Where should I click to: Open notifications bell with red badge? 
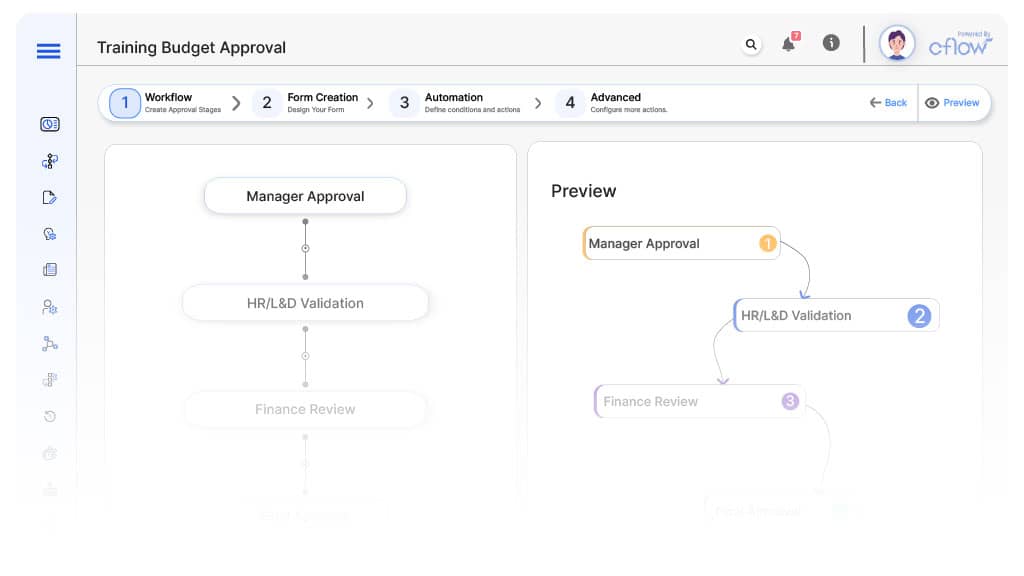(x=789, y=44)
